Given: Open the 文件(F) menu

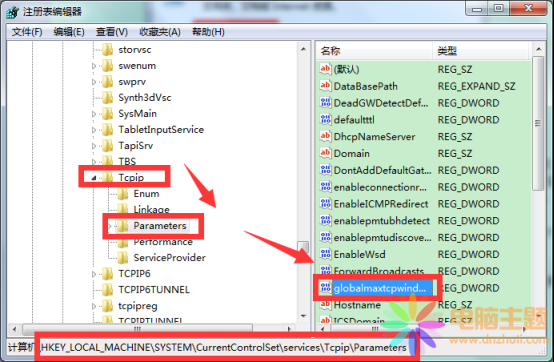Looking at the screenshot, I should point(27,32).
